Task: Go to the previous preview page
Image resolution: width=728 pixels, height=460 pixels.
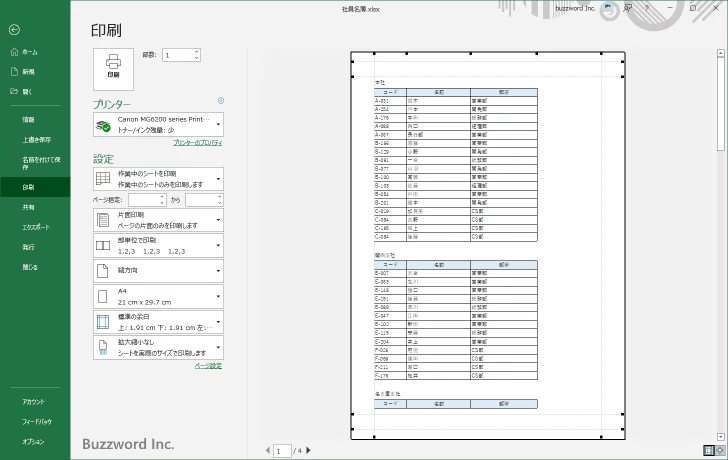Action: pos(268,450)
